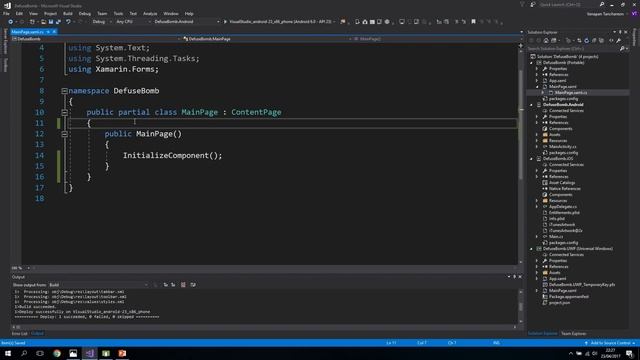Click the Navigate Backward toolbar icon
Screen dimensions: 640x360
[11, 22]
